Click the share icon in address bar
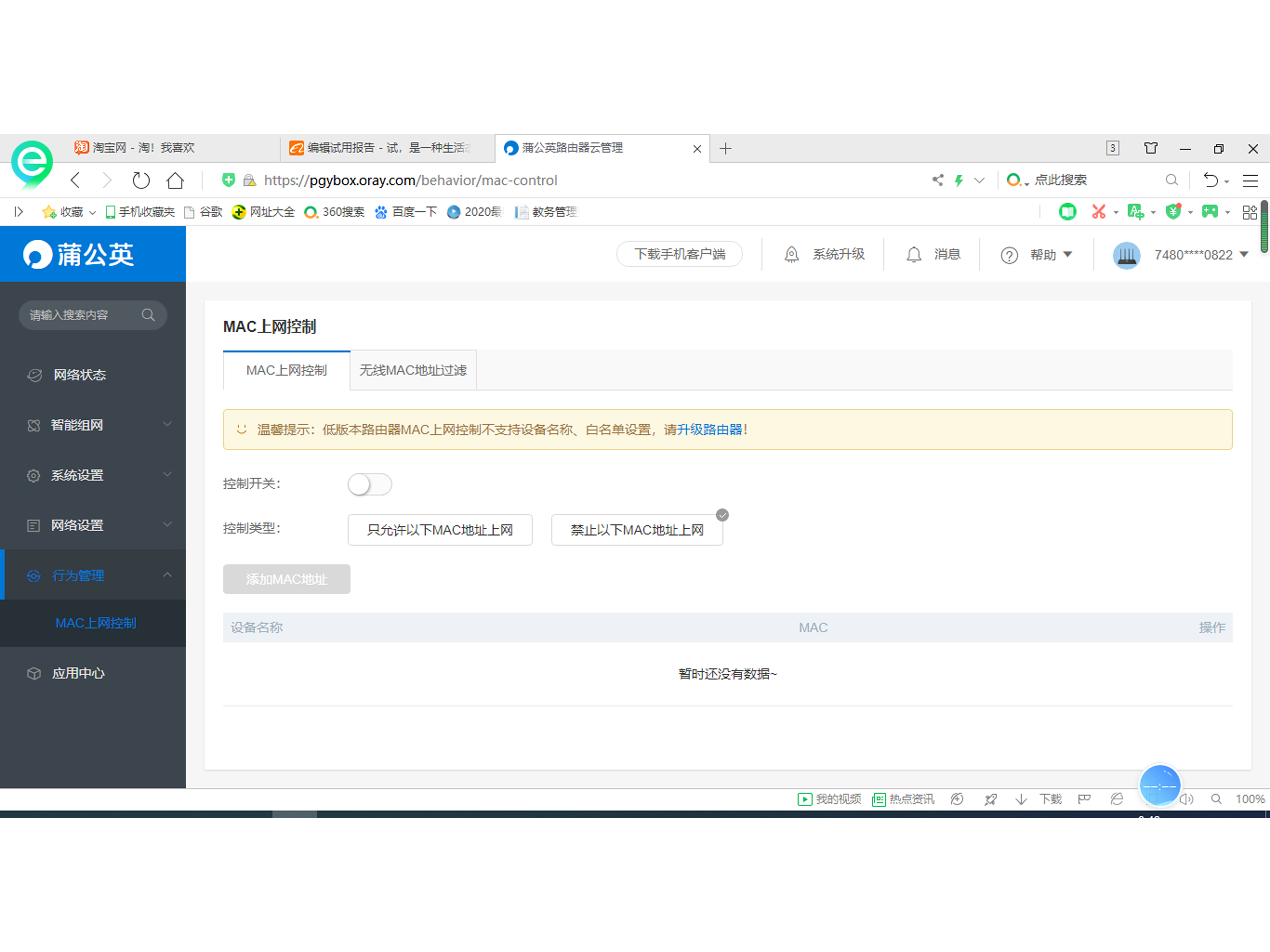The image size is (1270, 952). 938,180
